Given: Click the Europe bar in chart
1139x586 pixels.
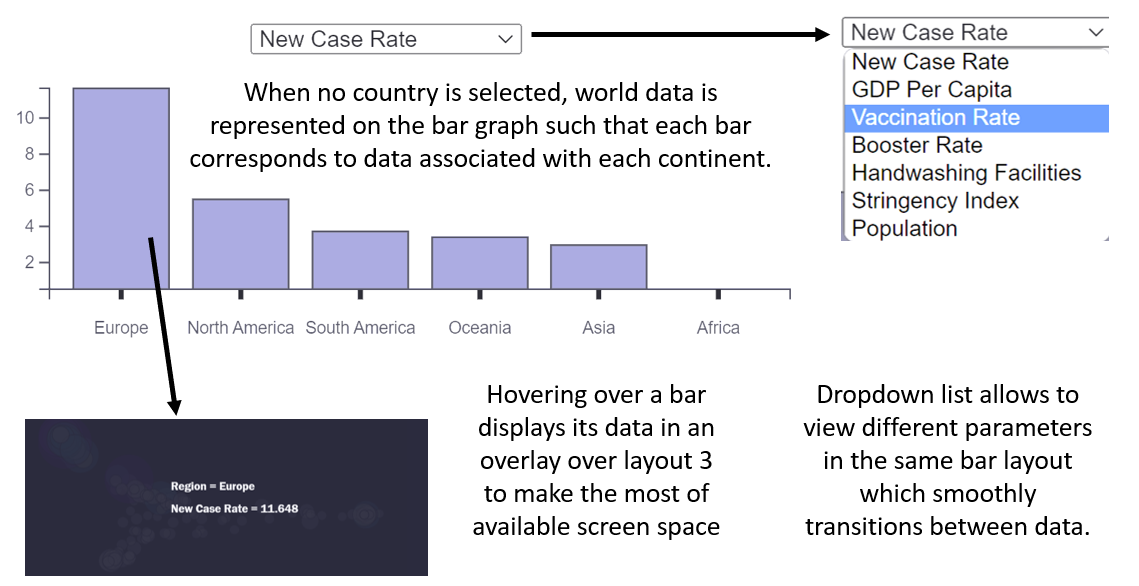Looking at the screenshot, I should [x=121, y=189].
